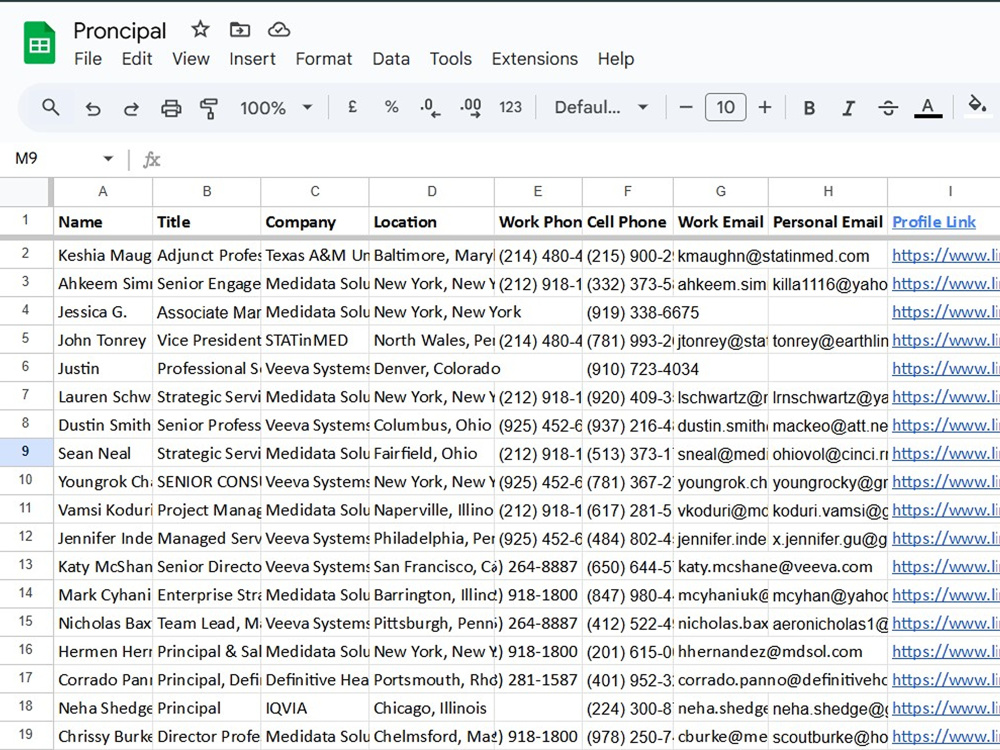Image resolution: width=1000 pixels, height=750 pixels.
Task: Select the Chicago, Illinois cell
Action: pyautogui.click(x=432, y=708)
